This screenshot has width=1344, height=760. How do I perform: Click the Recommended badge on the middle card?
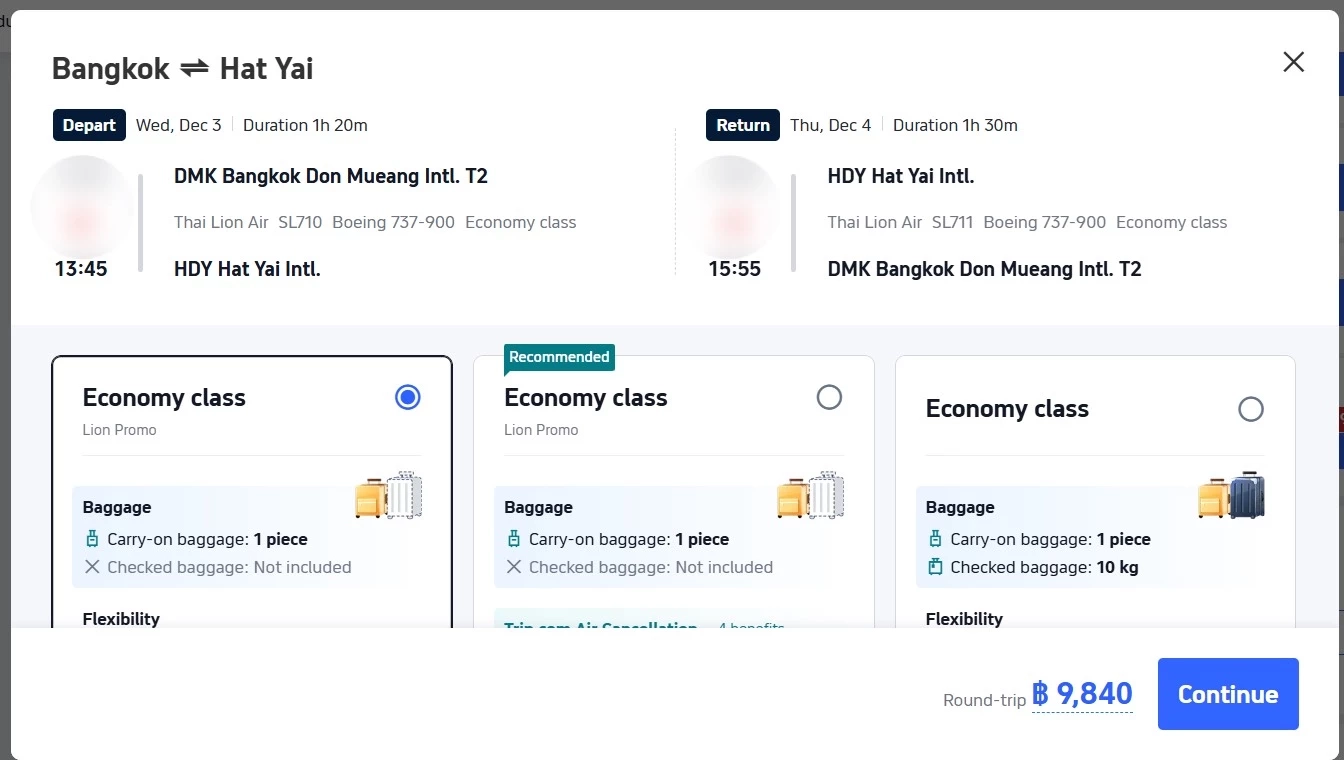558,357
